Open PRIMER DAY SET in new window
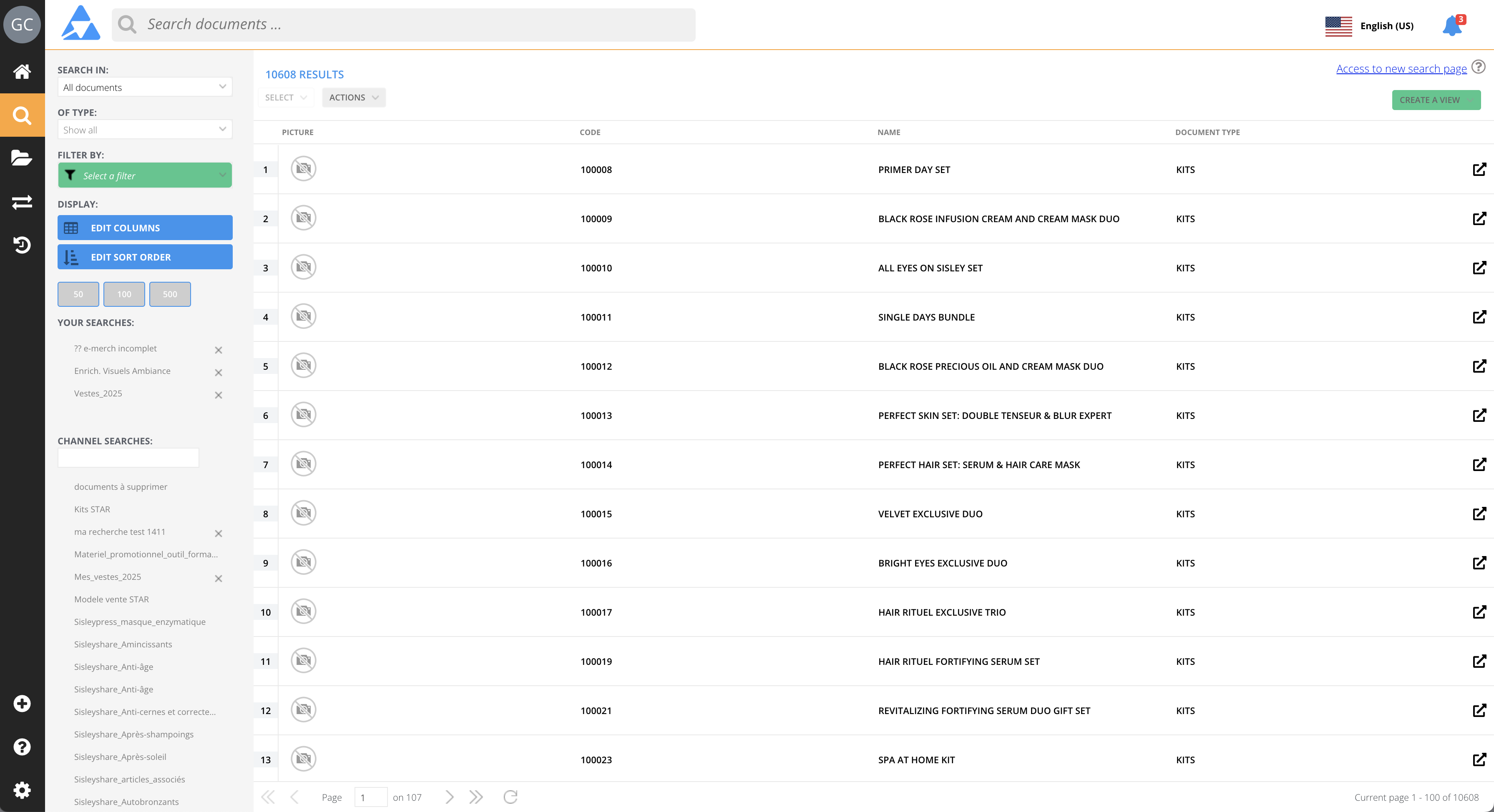 point(1479,169)
